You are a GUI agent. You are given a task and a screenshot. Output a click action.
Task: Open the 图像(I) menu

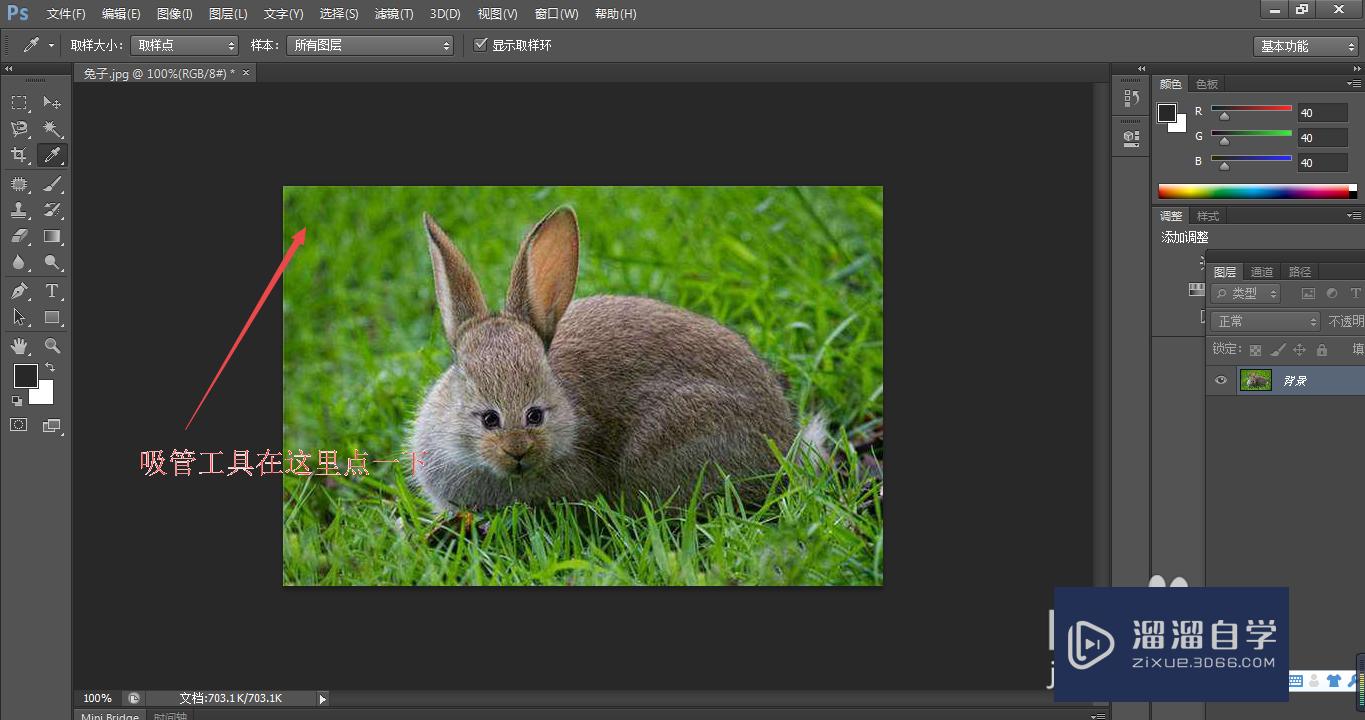174,14
